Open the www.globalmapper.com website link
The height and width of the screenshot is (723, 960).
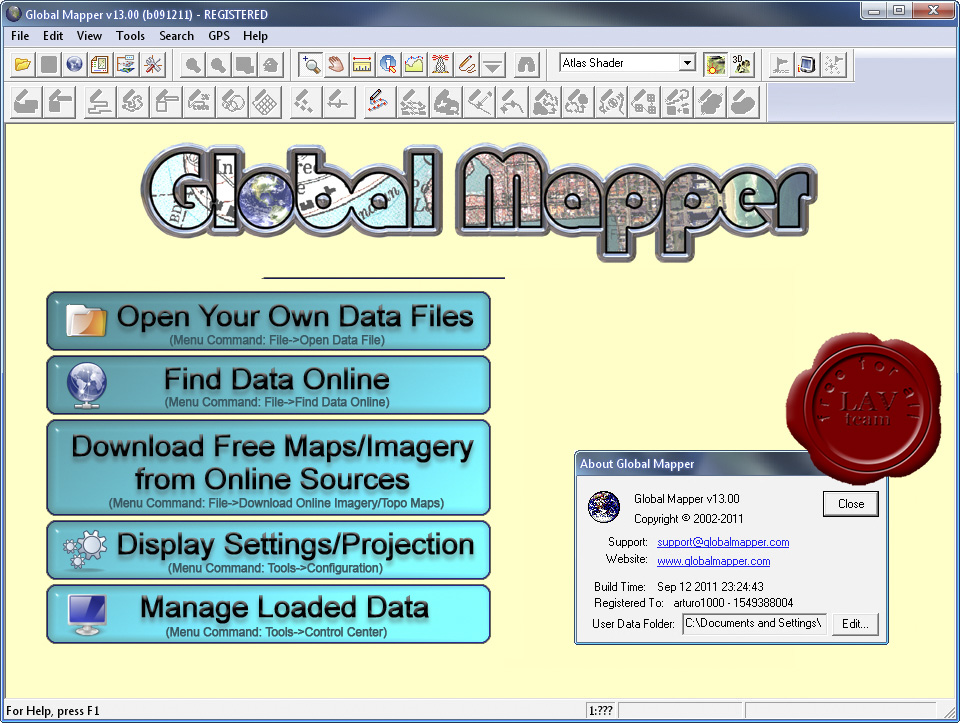click(x=713, y=562)
